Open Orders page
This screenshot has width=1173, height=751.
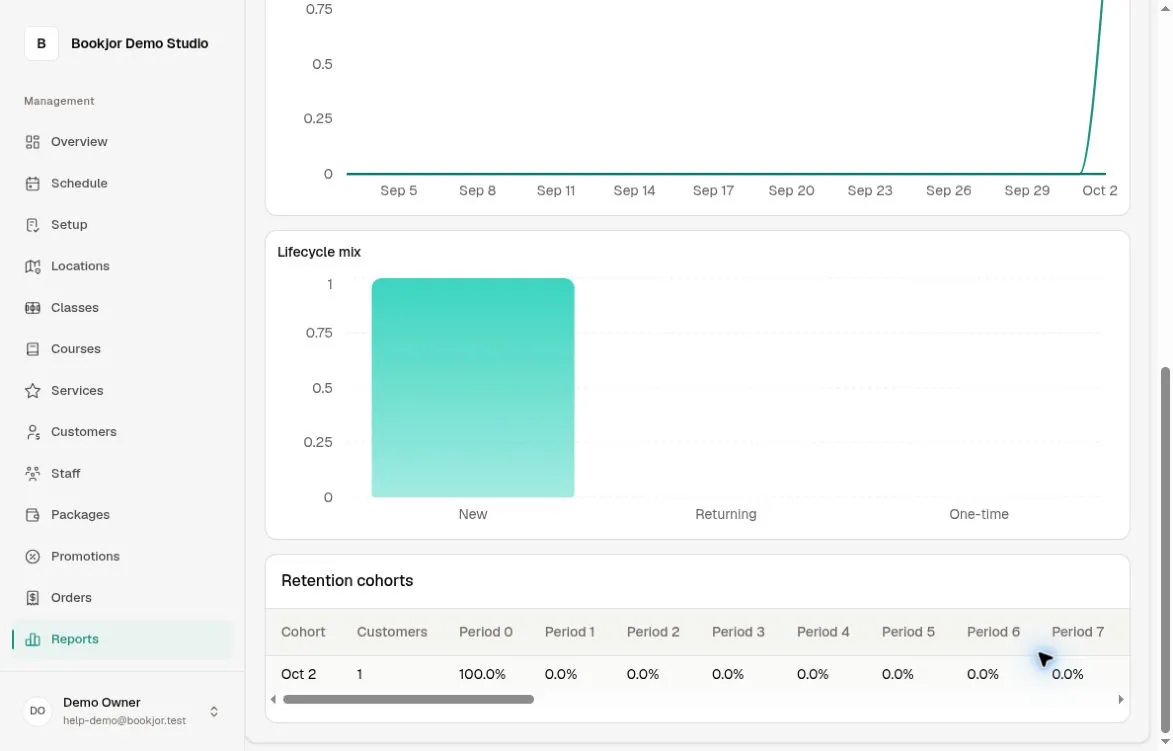121,598
